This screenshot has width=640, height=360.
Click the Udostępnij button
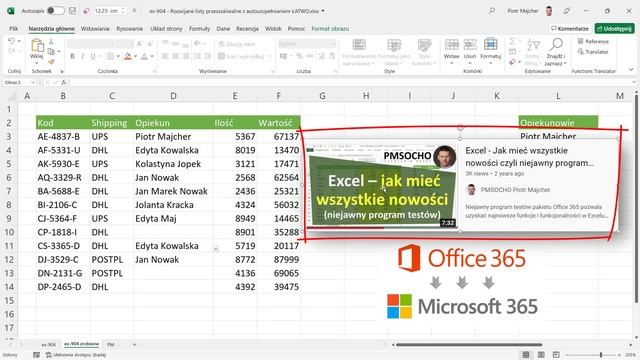click(615, 29)
